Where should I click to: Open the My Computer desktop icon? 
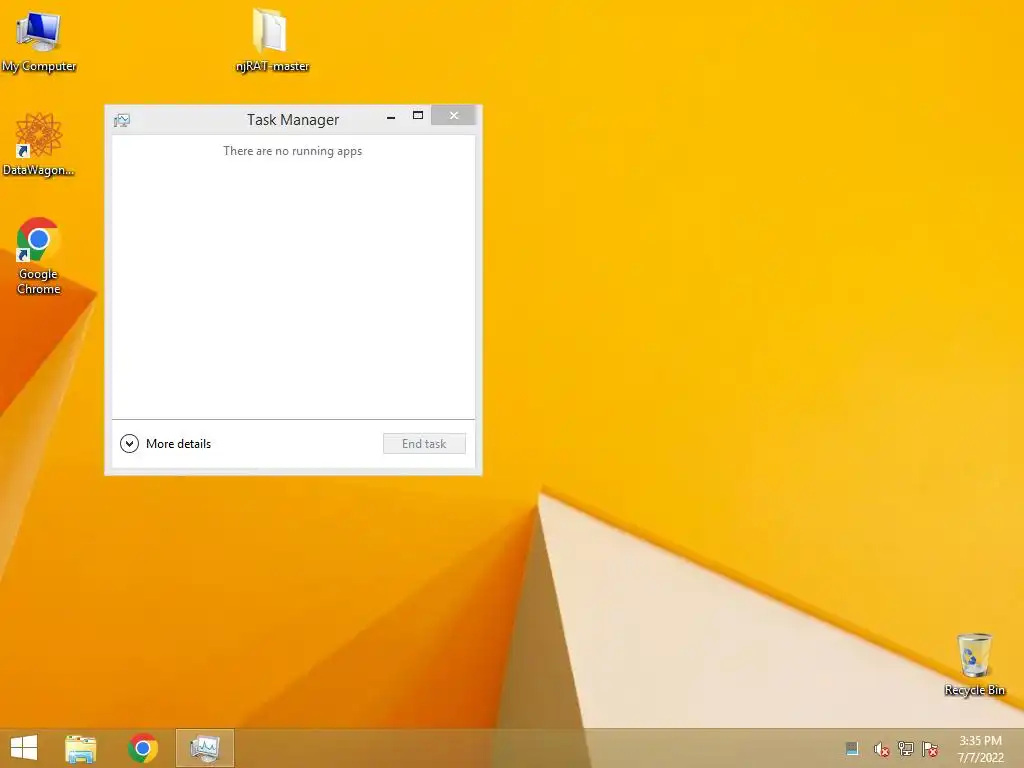[x=39, y=41]
